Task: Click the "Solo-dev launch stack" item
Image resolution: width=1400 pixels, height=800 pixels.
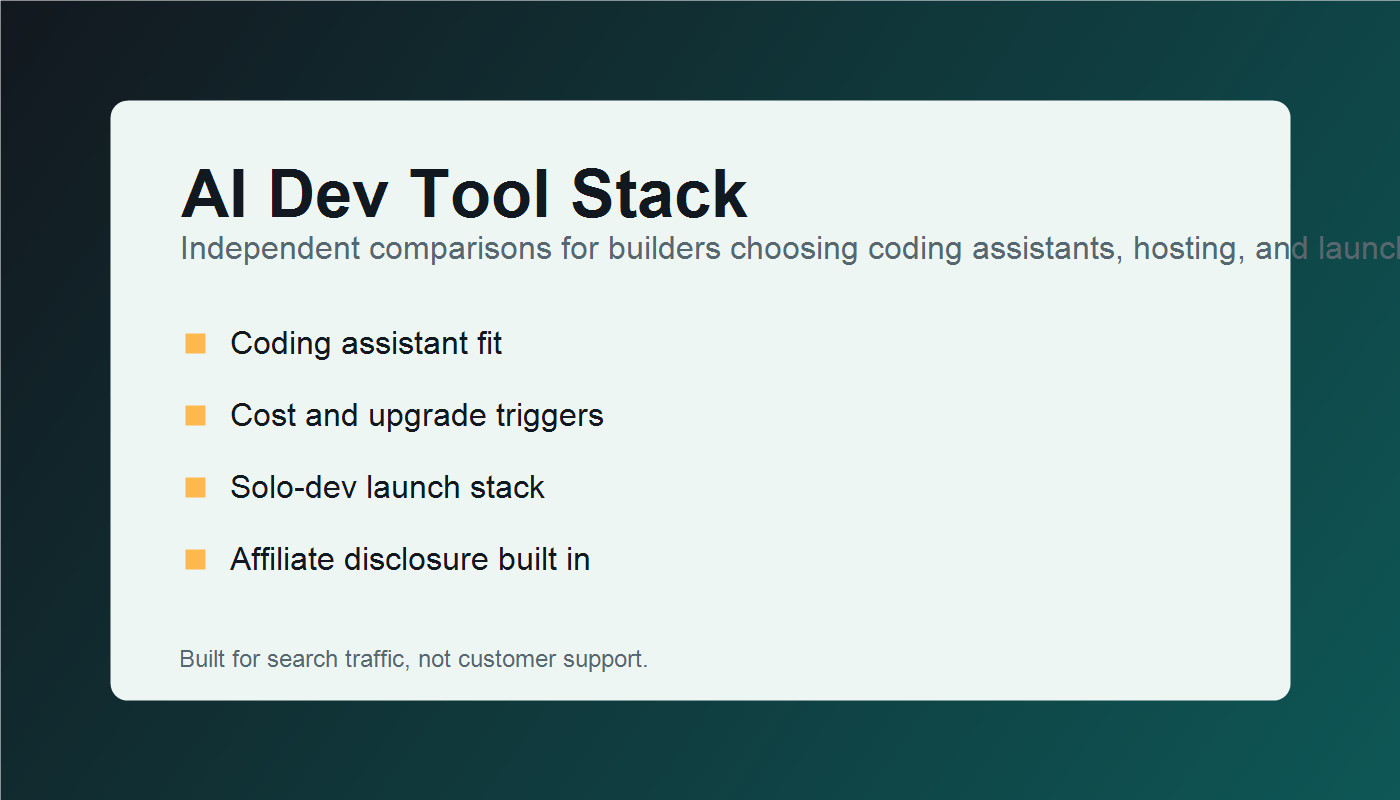Action: [387, 487]
